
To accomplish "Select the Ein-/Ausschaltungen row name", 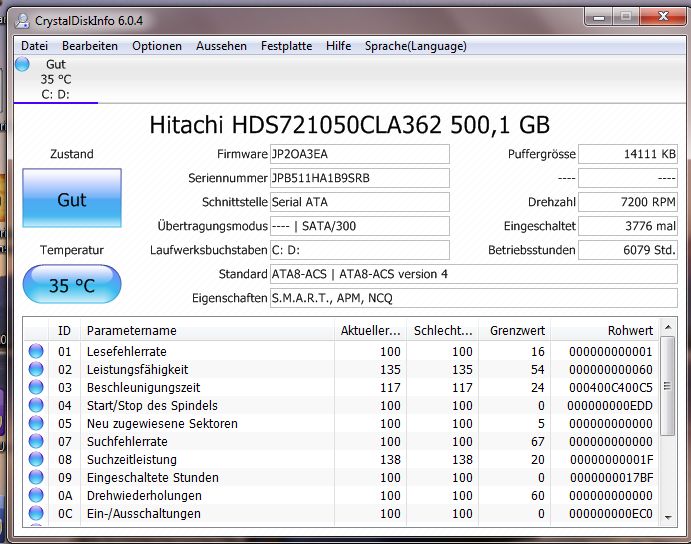I will pos(144,514).
